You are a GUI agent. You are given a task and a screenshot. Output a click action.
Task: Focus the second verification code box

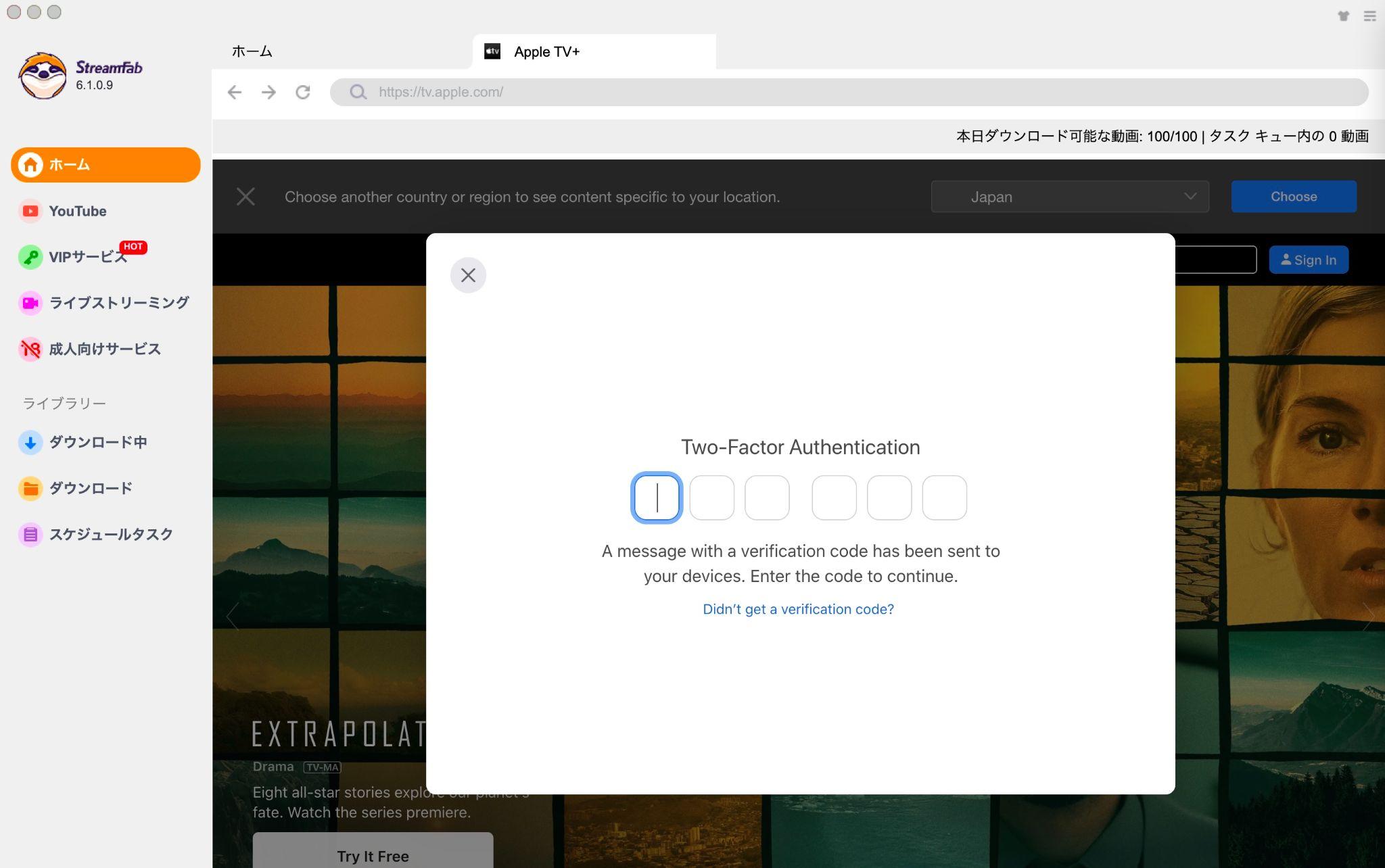(x=712, y=498)
